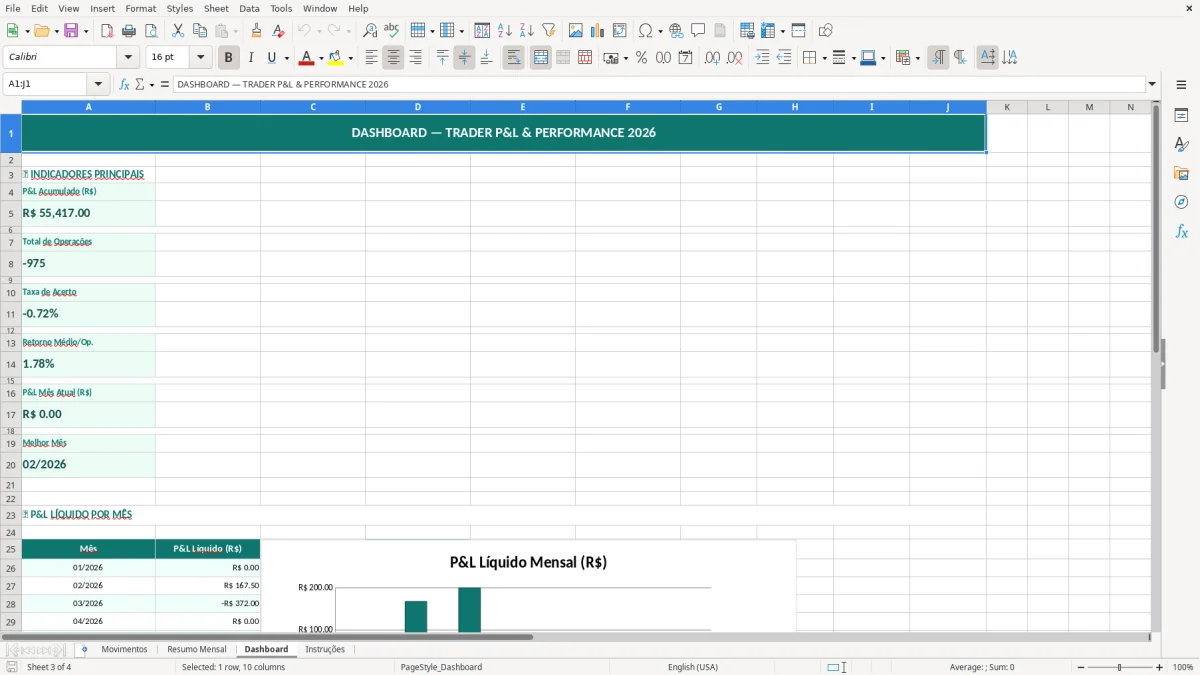Click Zoom In plus button
This screenshot has height=675, width=1200.
point(1159,667)
